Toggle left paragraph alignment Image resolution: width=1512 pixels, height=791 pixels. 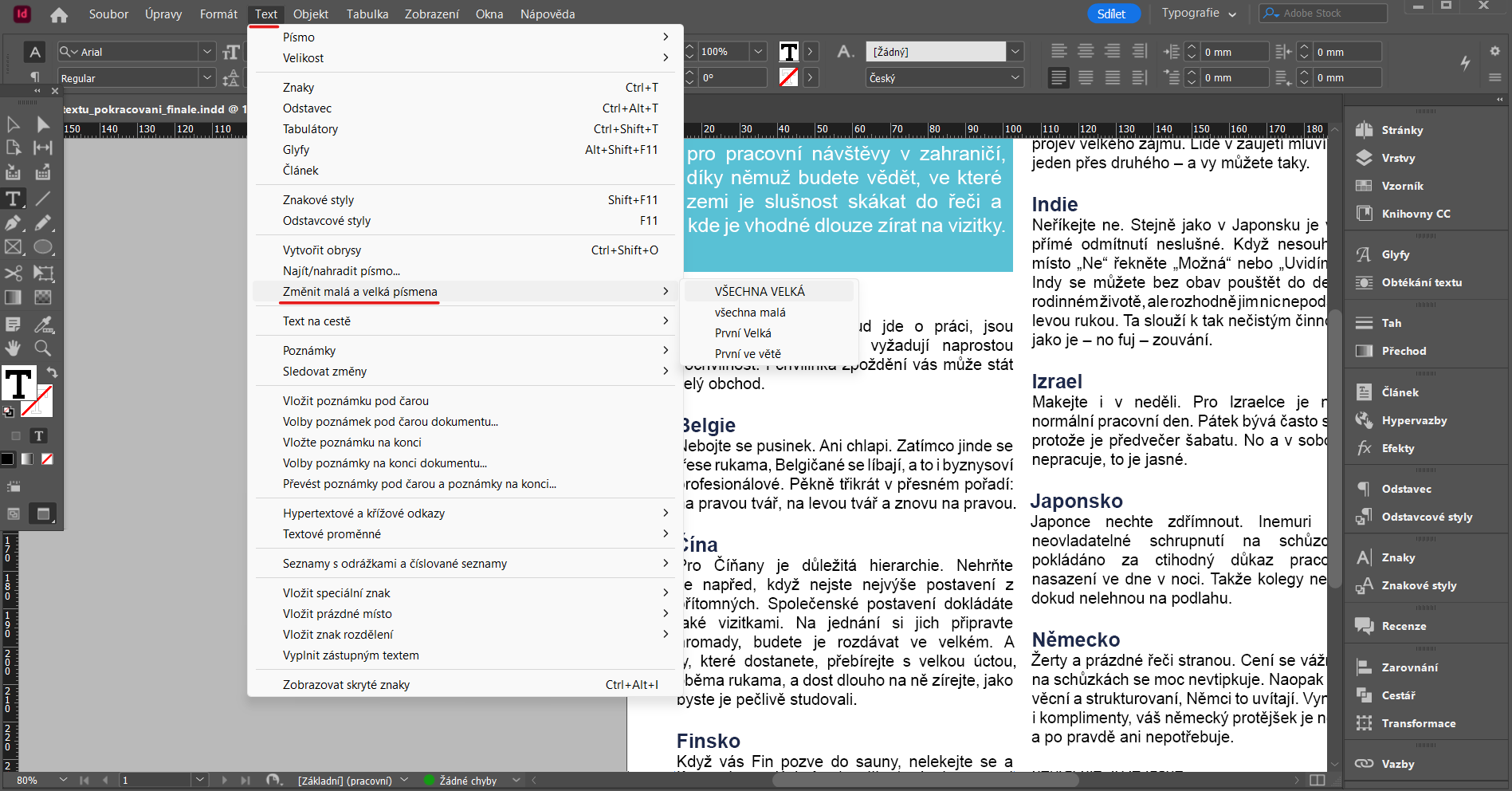pos(1058,50)
